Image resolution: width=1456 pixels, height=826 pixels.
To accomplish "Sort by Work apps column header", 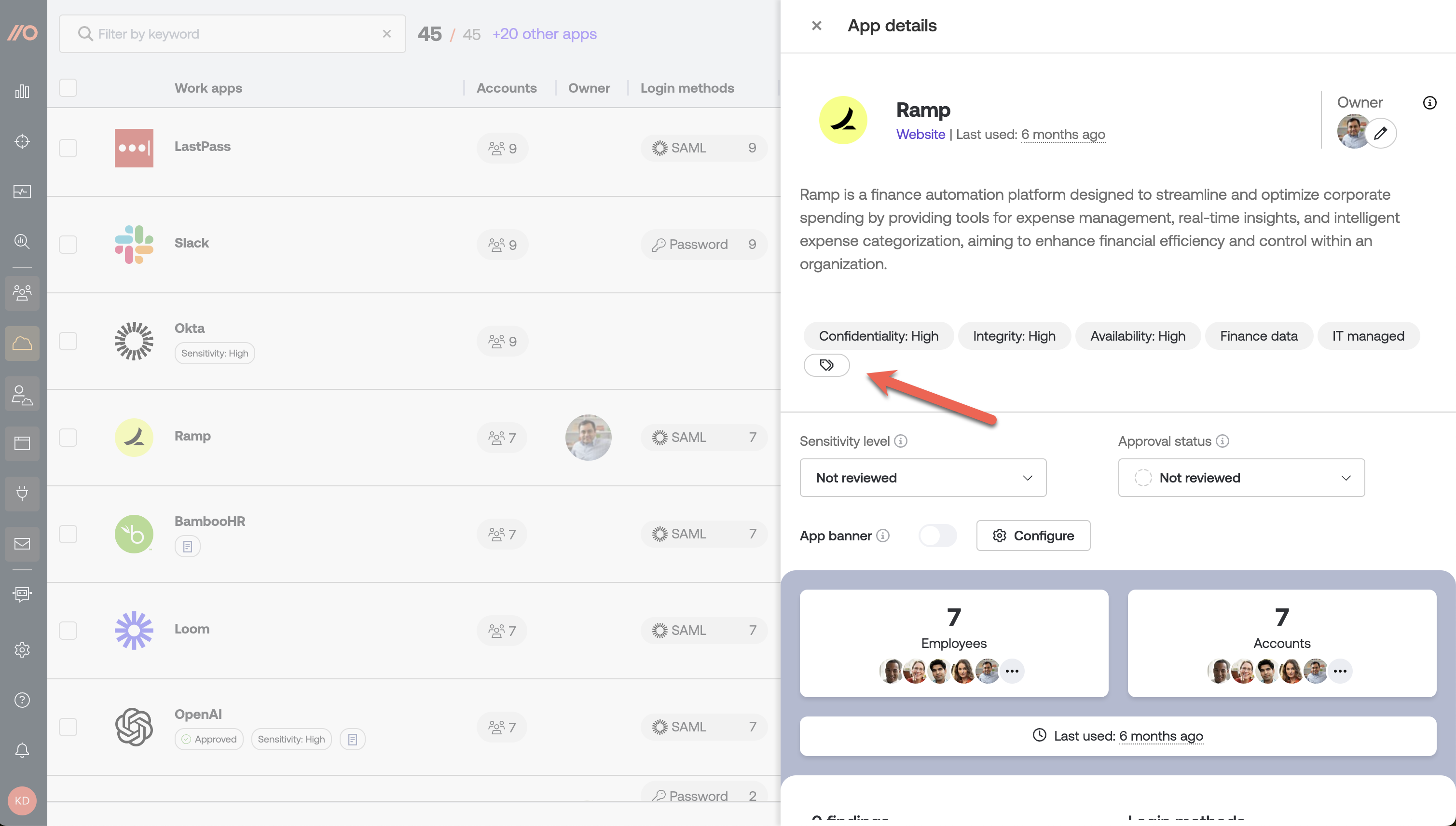I will click(x=208, y=88).
